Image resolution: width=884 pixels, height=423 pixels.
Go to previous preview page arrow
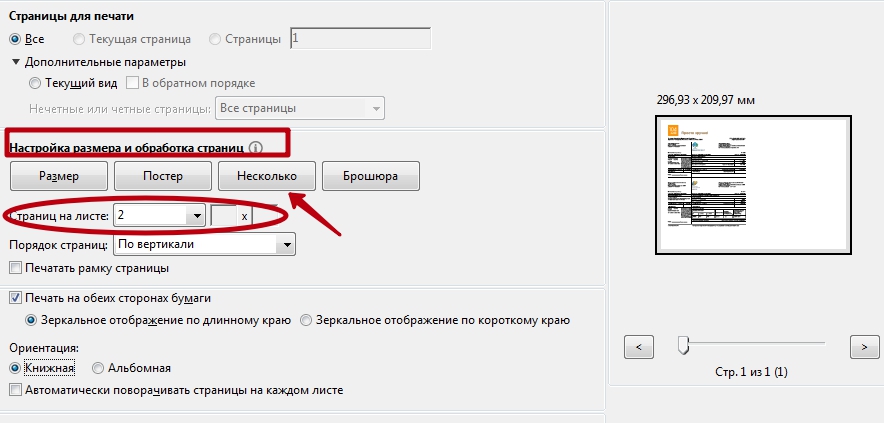638,346
